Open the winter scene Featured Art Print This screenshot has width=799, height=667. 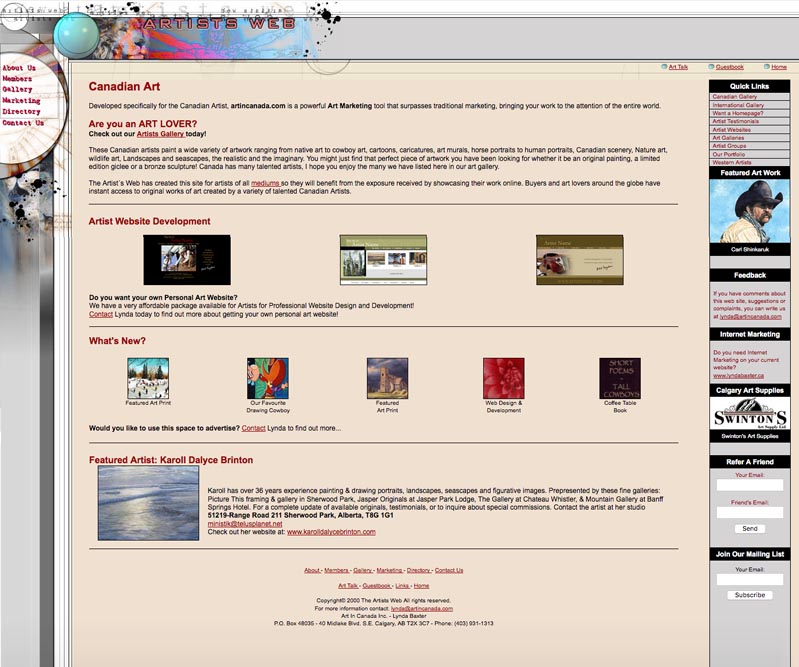[148, 379]
